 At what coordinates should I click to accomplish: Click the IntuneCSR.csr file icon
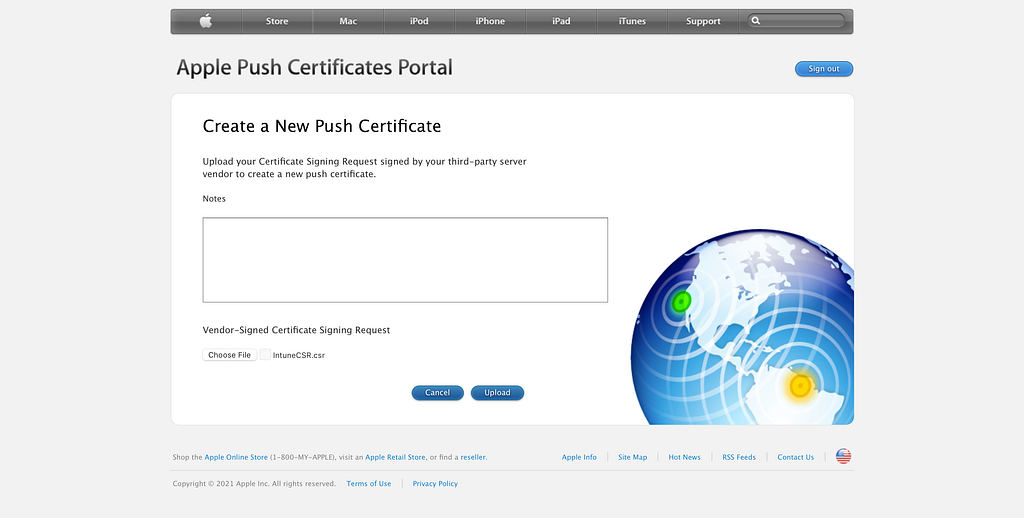(265, 355)
